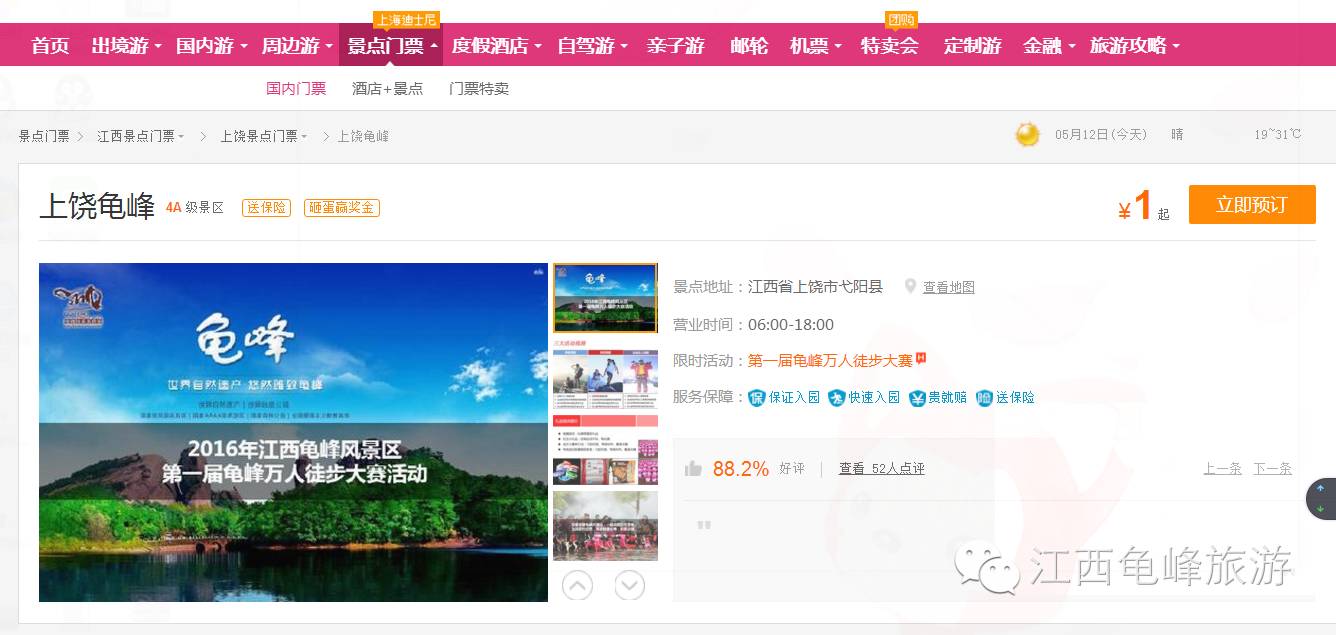
Task: Select the first 龟峰 gallery thumbnail
Action: tap(605, 298)
